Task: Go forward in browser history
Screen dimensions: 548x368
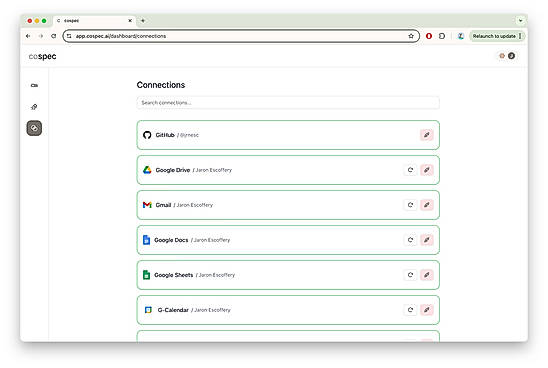Action: 41,36
